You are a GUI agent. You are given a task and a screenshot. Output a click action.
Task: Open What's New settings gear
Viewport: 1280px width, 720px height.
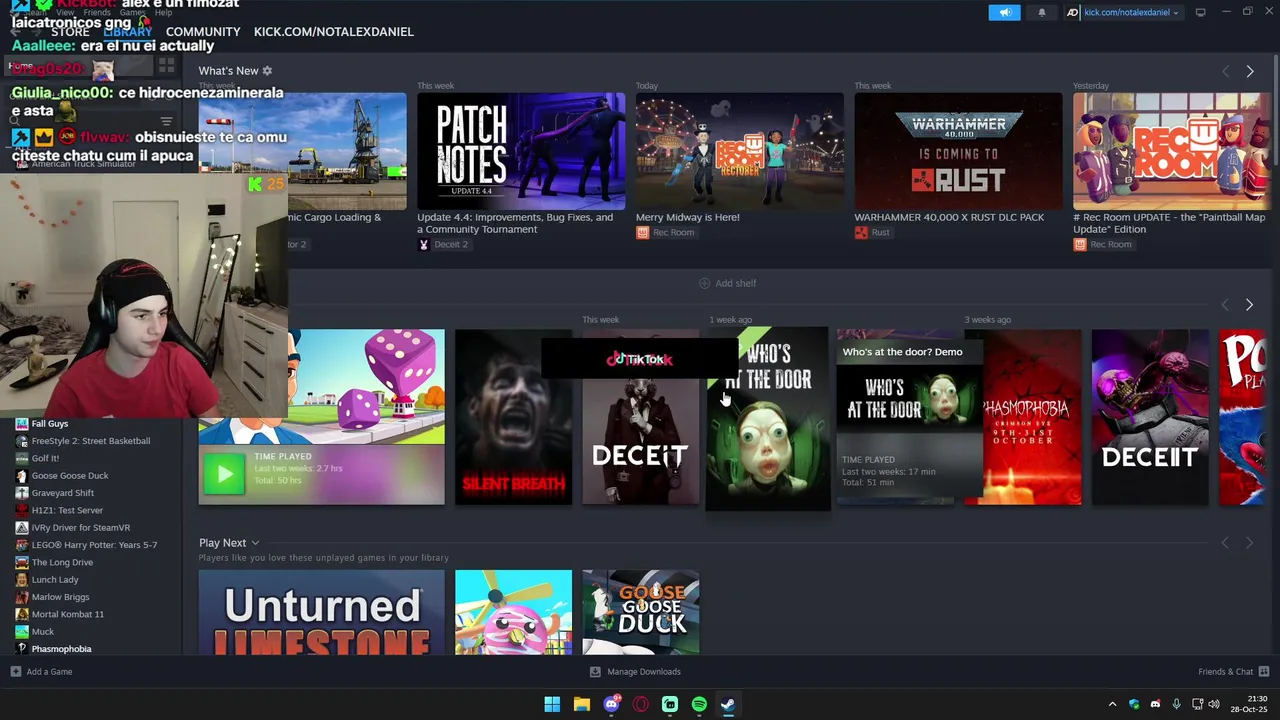point(267,71)
